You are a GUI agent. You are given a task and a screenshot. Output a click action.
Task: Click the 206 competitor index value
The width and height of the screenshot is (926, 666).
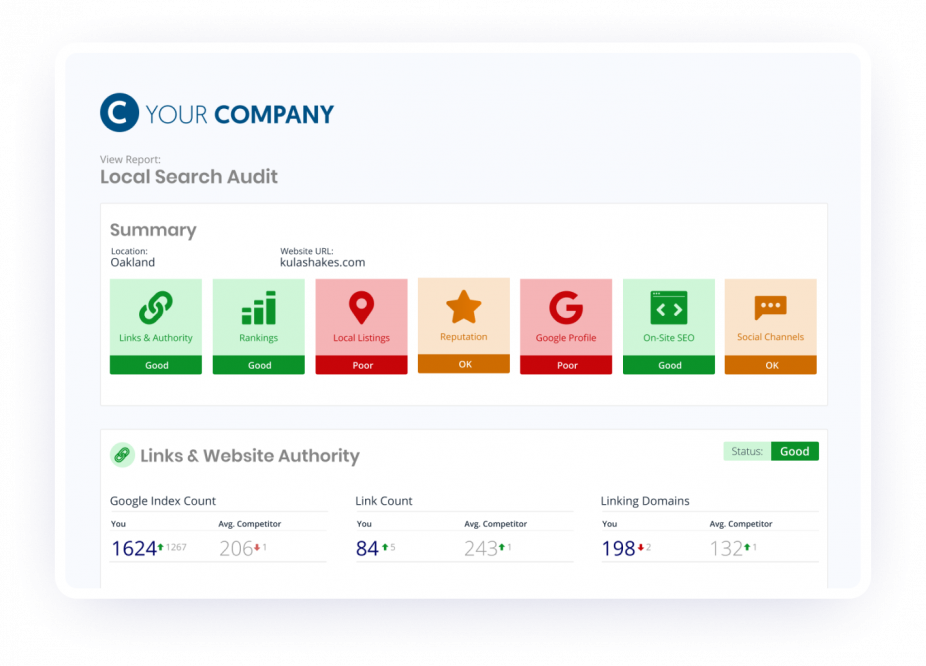236,549
